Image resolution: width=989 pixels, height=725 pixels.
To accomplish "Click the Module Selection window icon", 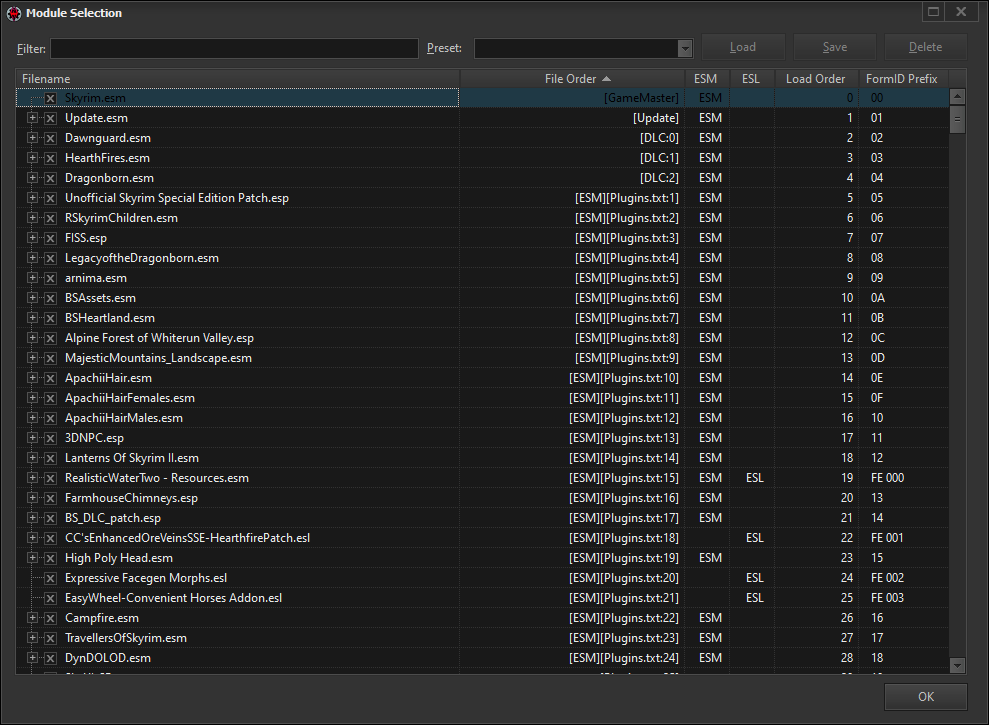I will point(14,13).
